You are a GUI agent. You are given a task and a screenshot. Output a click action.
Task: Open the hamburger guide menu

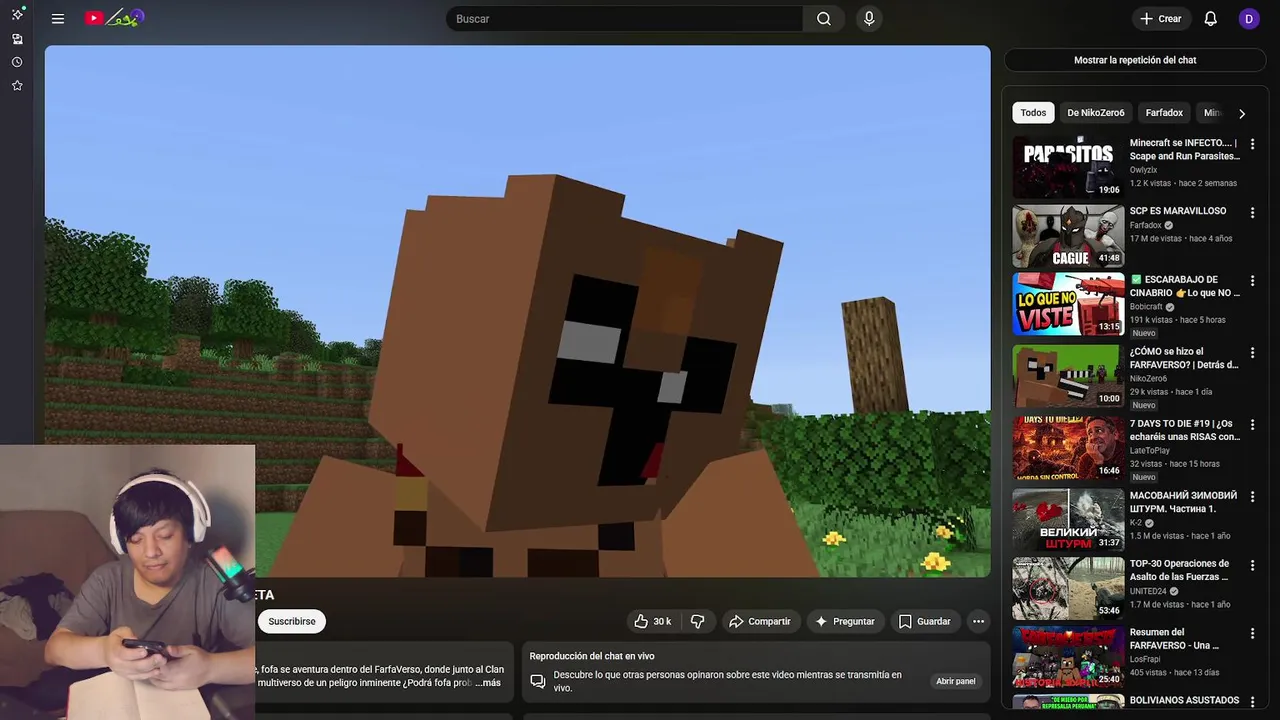(x=58, y=19)
